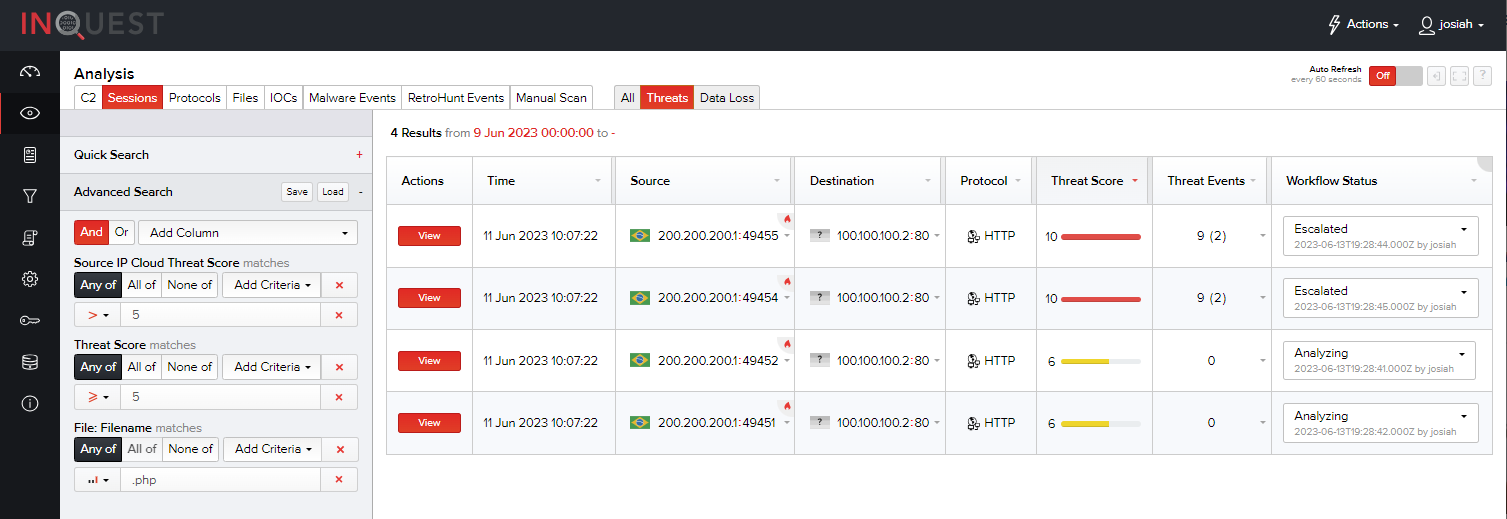Screen dimensions: 1507x519
Task: Switch to the IOCs tab
Action: (283, 98)
